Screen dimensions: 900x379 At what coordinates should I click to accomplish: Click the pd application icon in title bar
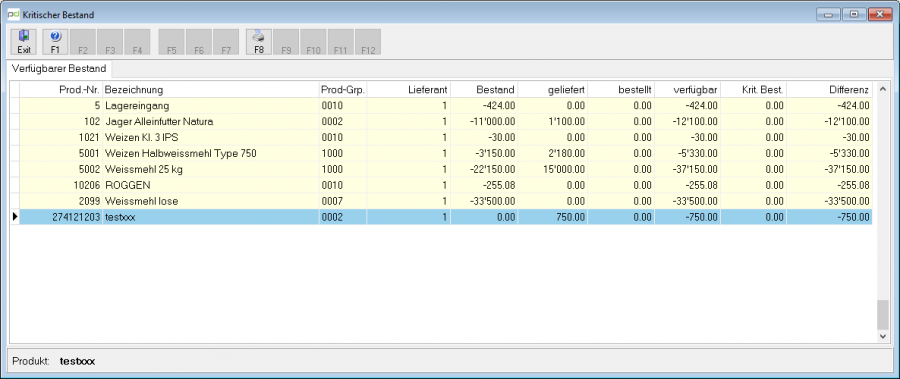tap(13, 14)
